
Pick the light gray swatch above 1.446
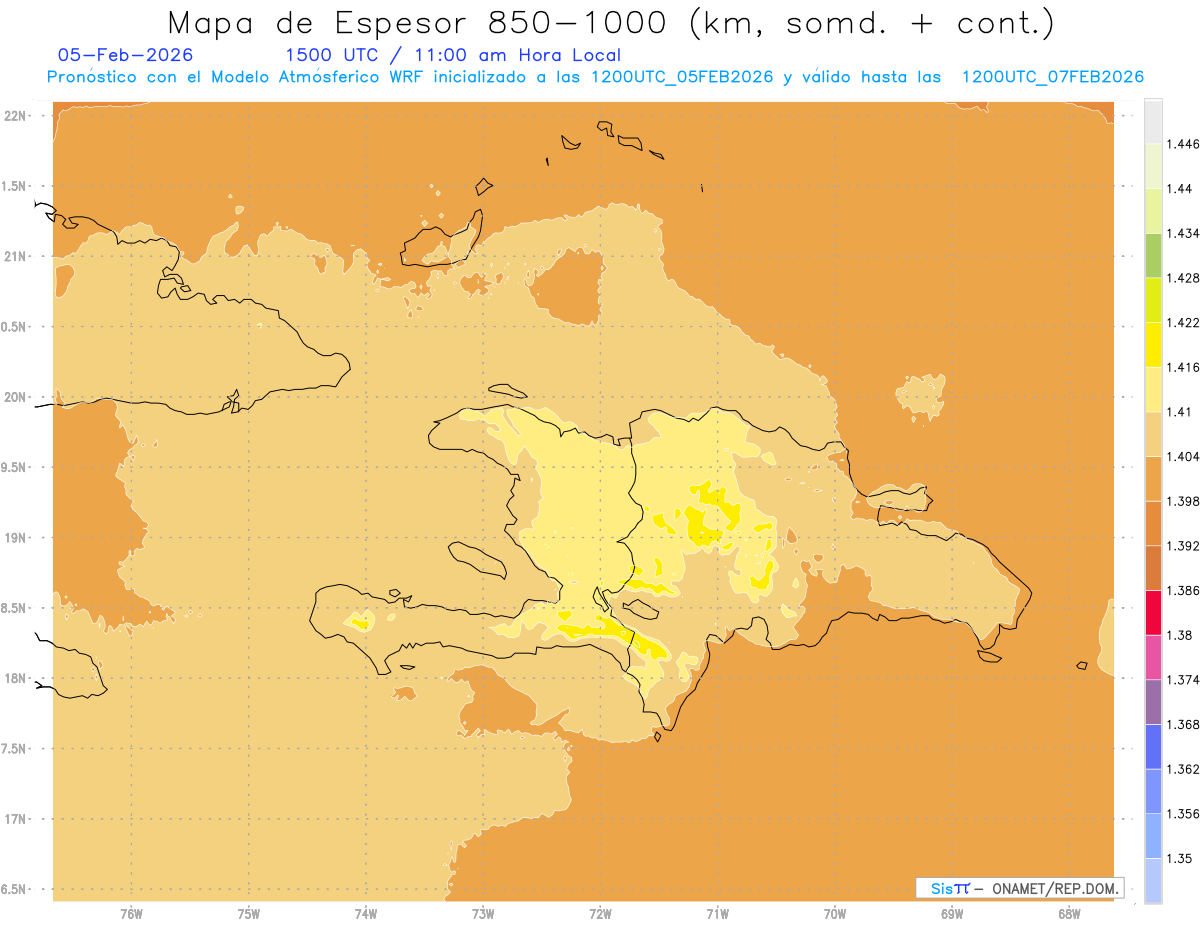point(1153,121)
